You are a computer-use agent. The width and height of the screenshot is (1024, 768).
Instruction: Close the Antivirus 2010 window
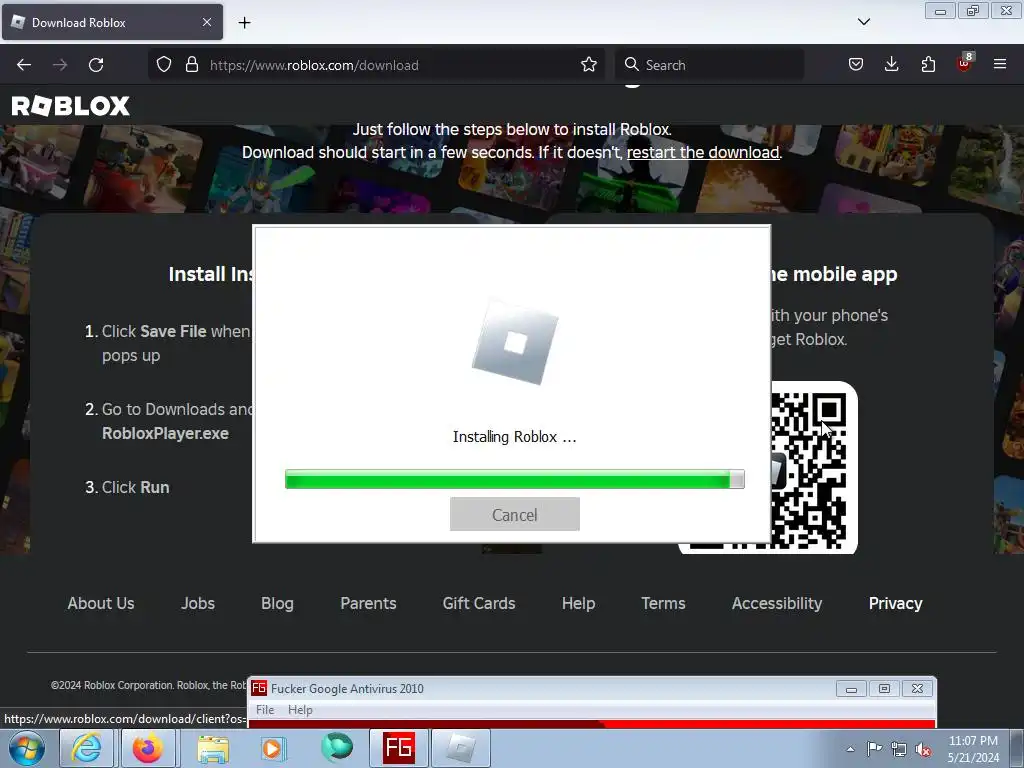pyautogui.click(x=918, y=689)
